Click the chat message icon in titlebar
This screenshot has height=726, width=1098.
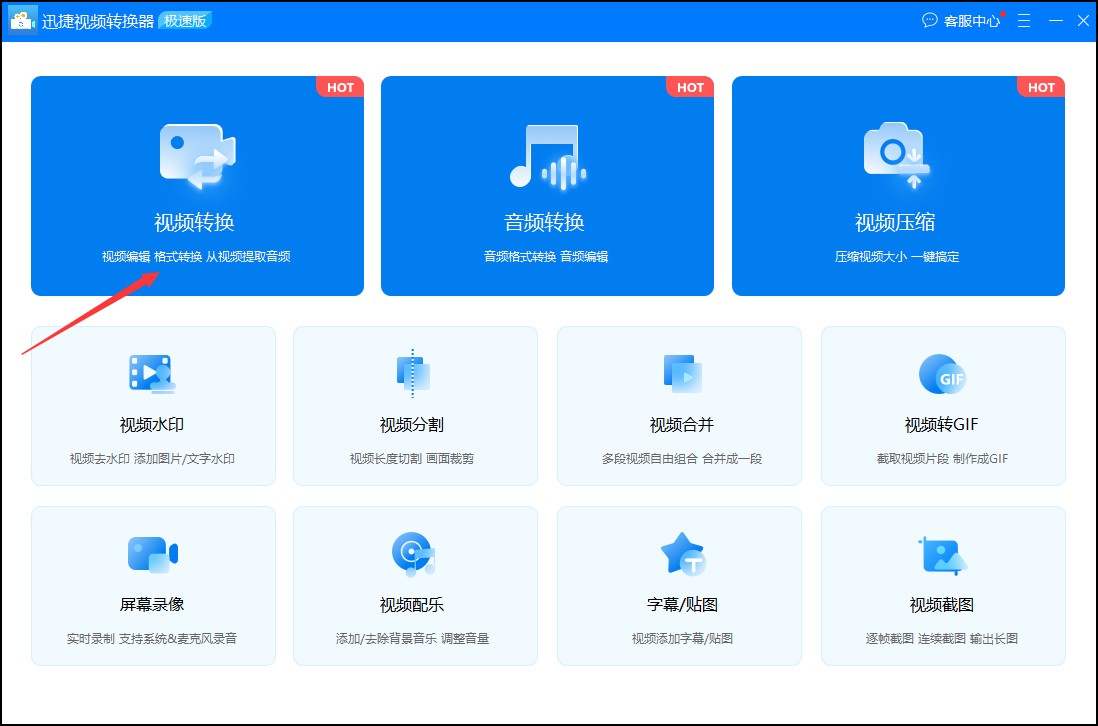[930, 20]
